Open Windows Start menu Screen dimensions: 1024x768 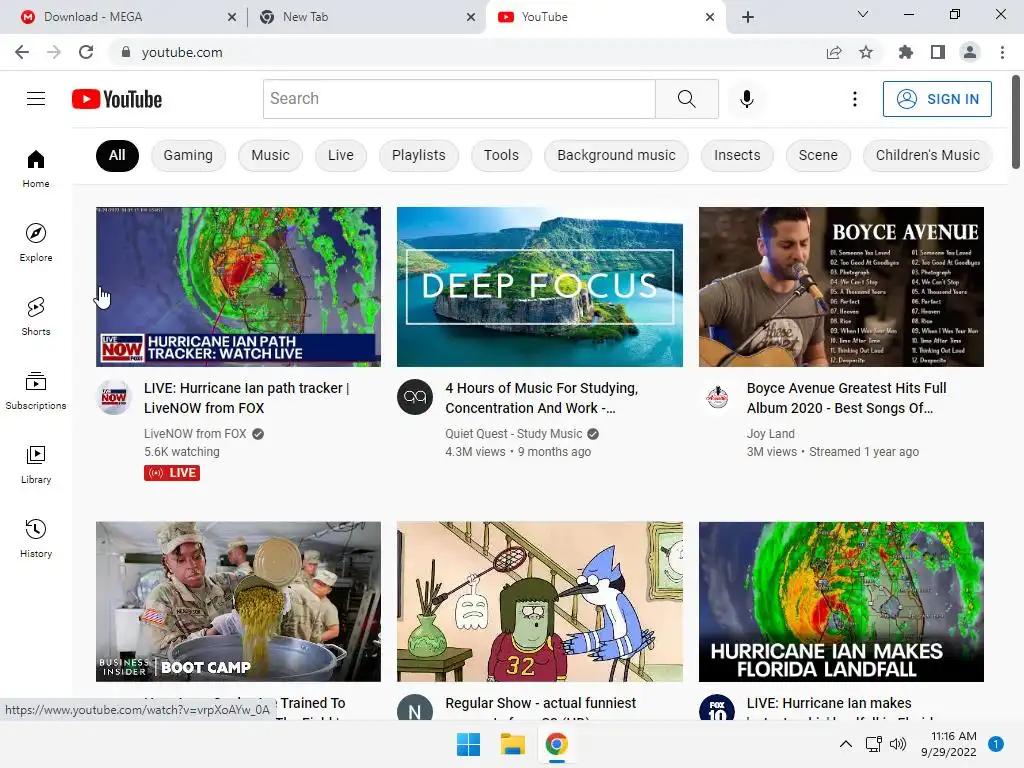coord(468,744)
